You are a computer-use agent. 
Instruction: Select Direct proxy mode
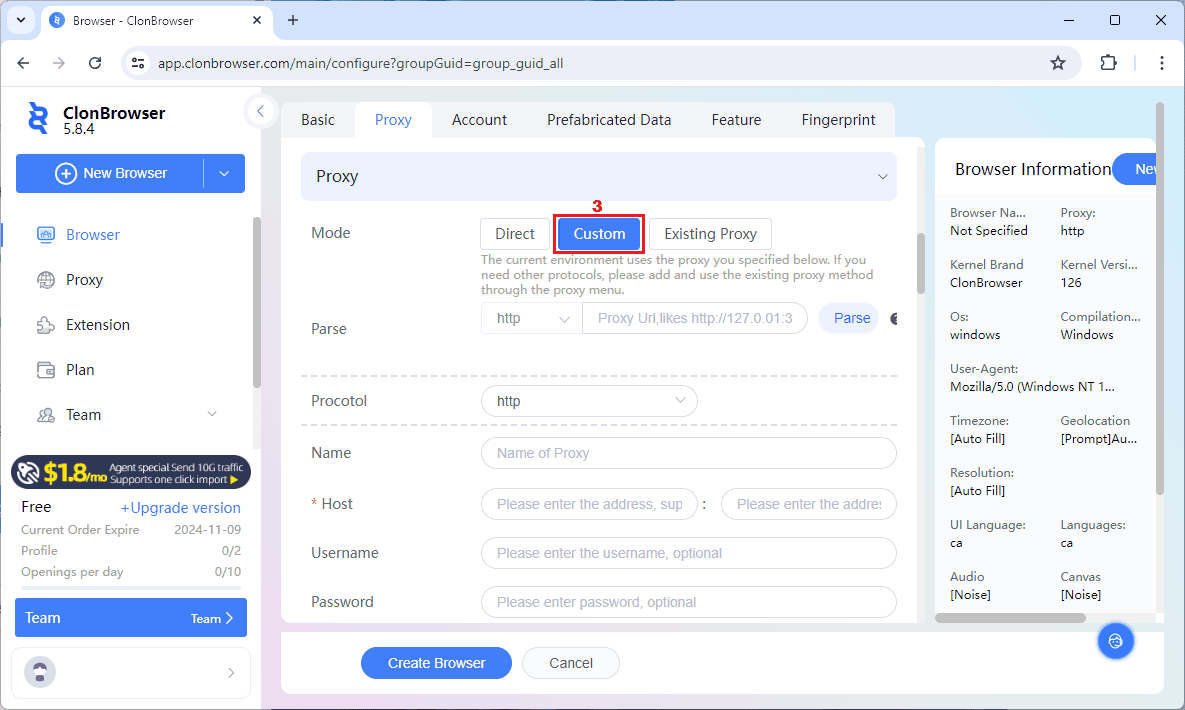[515, 234]
